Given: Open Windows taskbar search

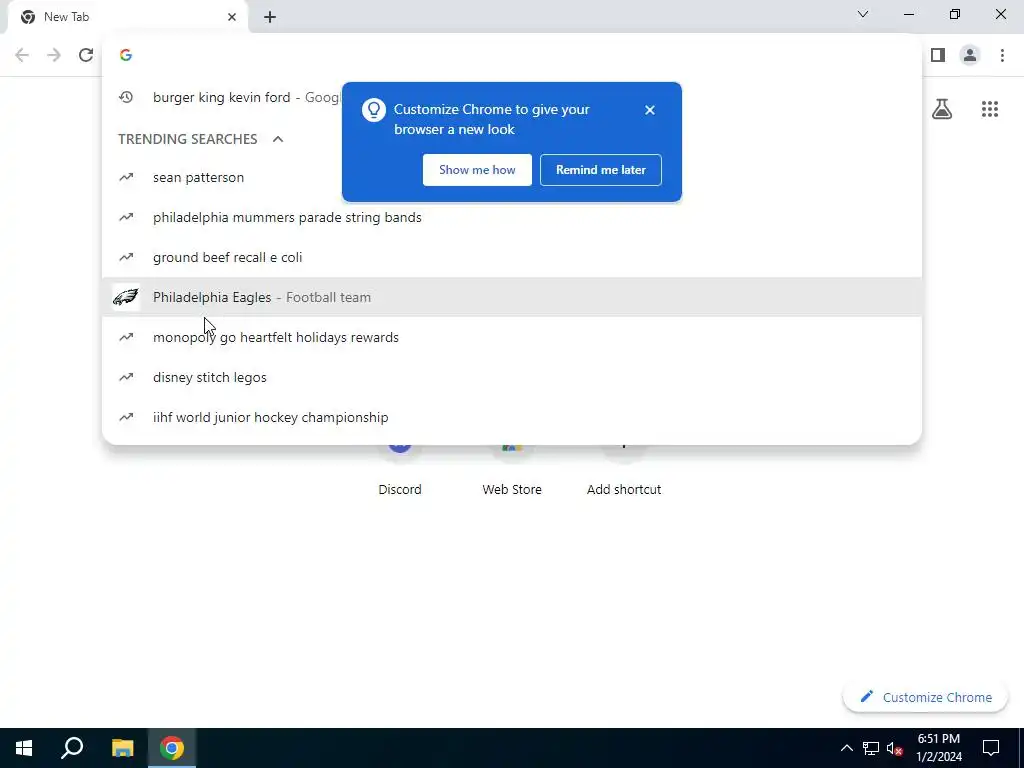Looking at the screenshot, I should coord(72,748).
